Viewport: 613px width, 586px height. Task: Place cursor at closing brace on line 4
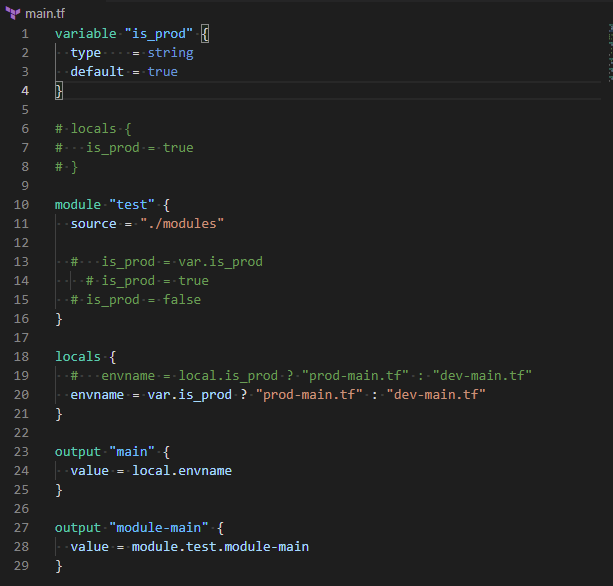pos(59,91)
